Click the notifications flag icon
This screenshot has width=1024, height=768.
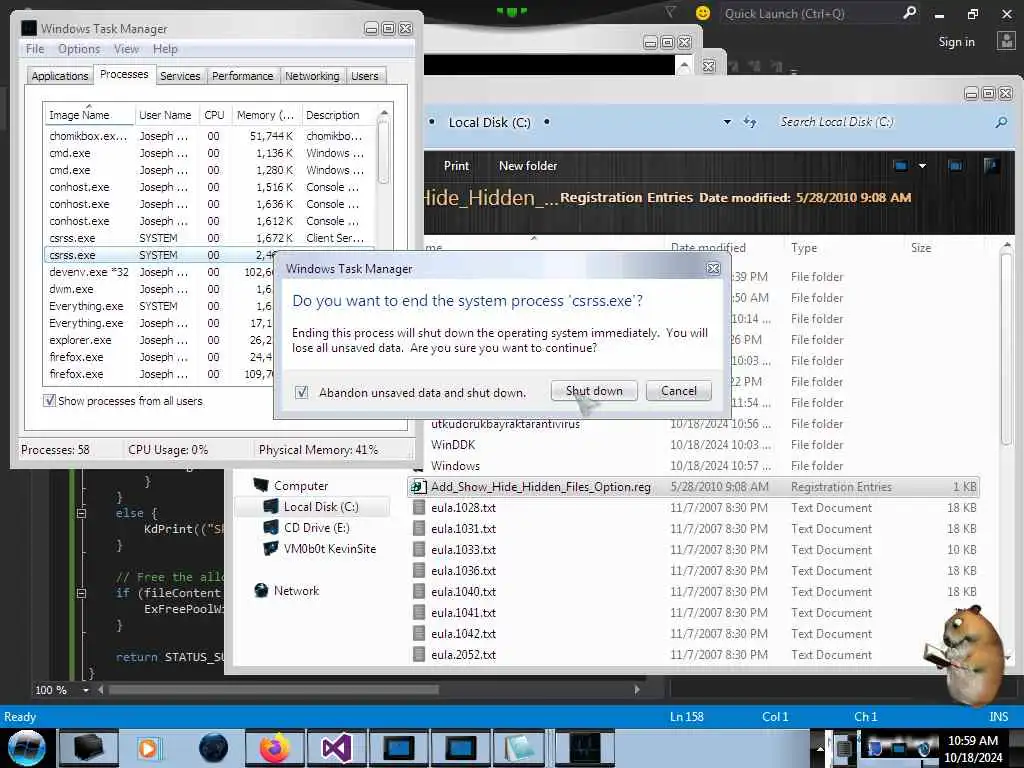tap(670, 12)
